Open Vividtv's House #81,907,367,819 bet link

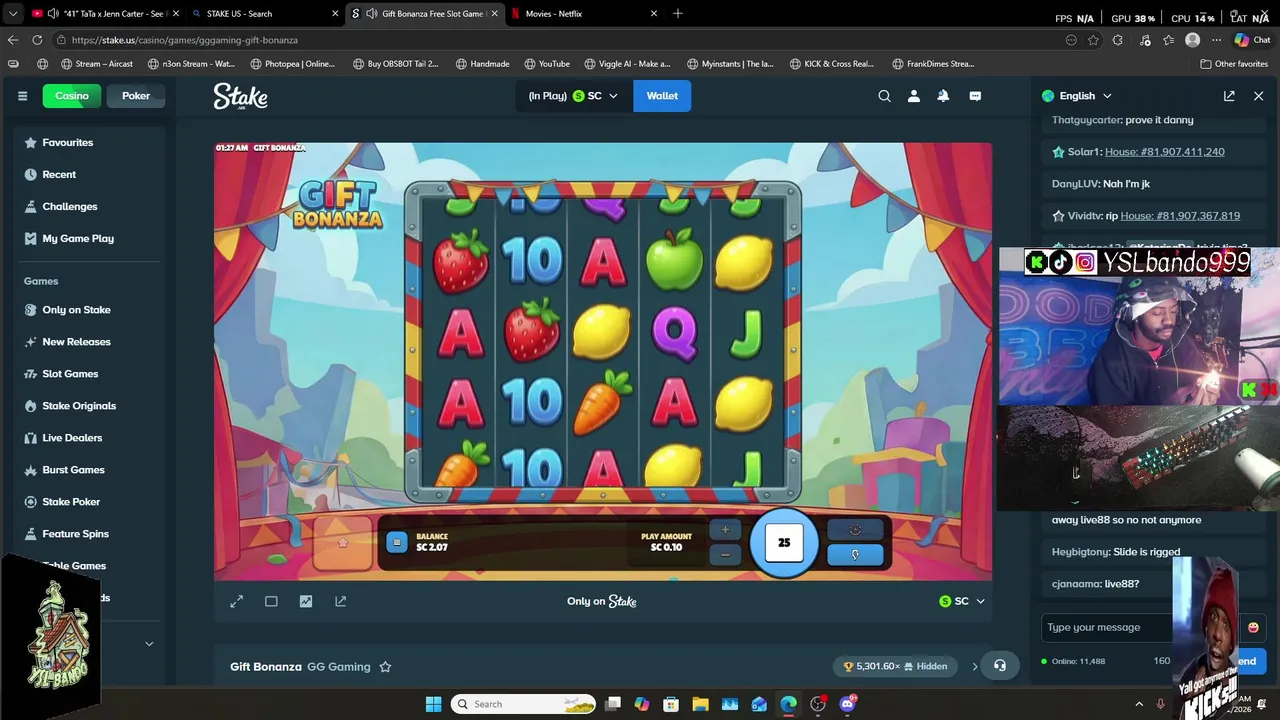click(x=1180, y=216)
